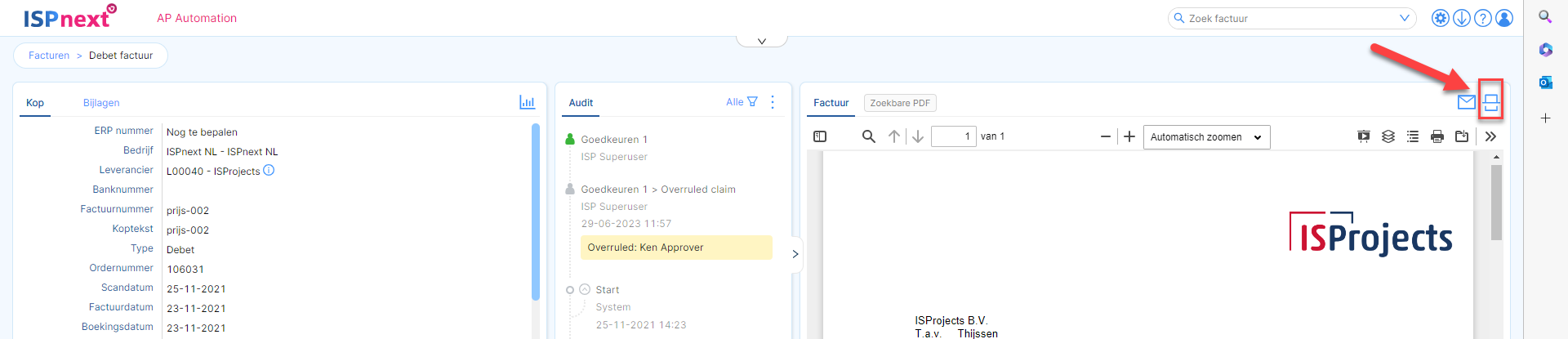The image size is (1568, 339).
Task: Click the Kop panel vertical scrollbar
Action: pos(536,212)
